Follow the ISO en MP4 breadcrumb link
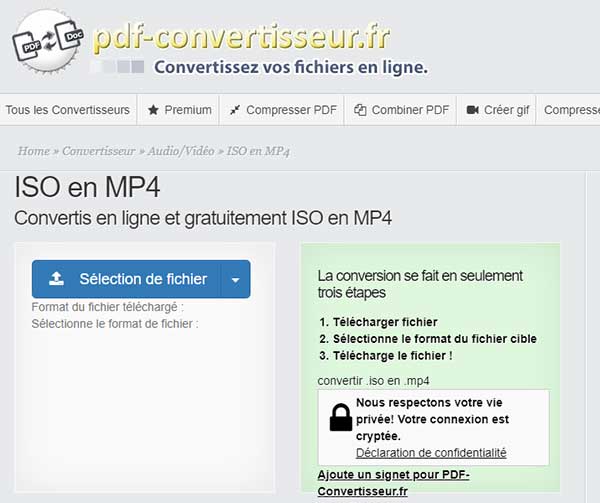The width and height of the screenshot is (600, 503). (x=258, y=151)
